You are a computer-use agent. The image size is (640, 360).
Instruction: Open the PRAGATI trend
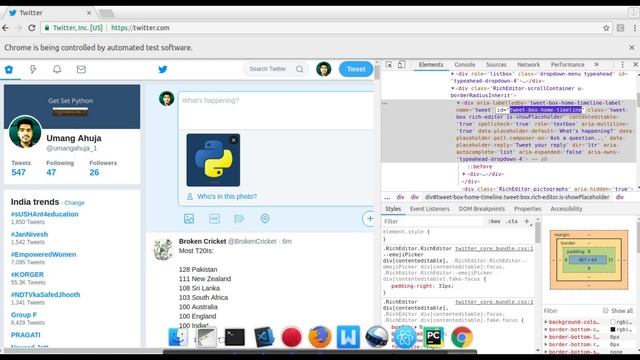click(26, 335)
